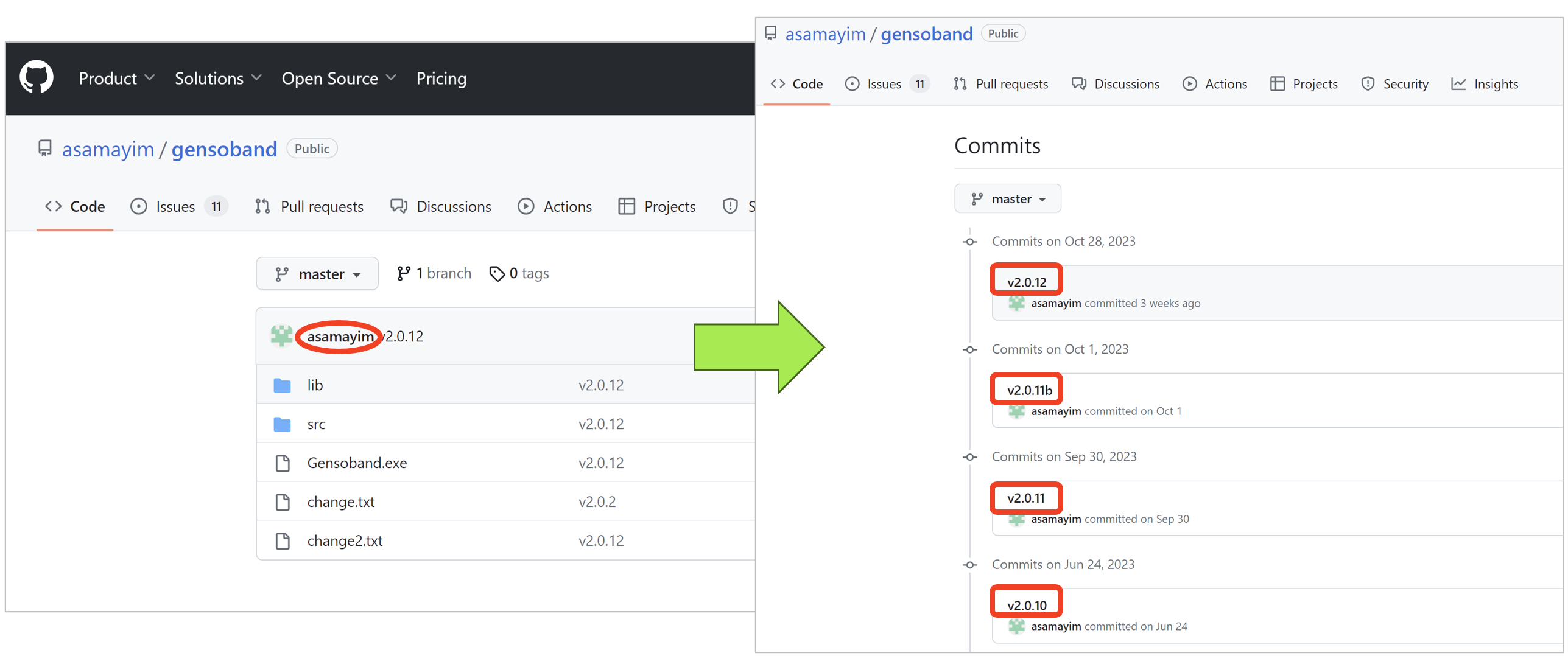Expand the Open Source menu
The image size is (1568, 664).
[339, 79]
